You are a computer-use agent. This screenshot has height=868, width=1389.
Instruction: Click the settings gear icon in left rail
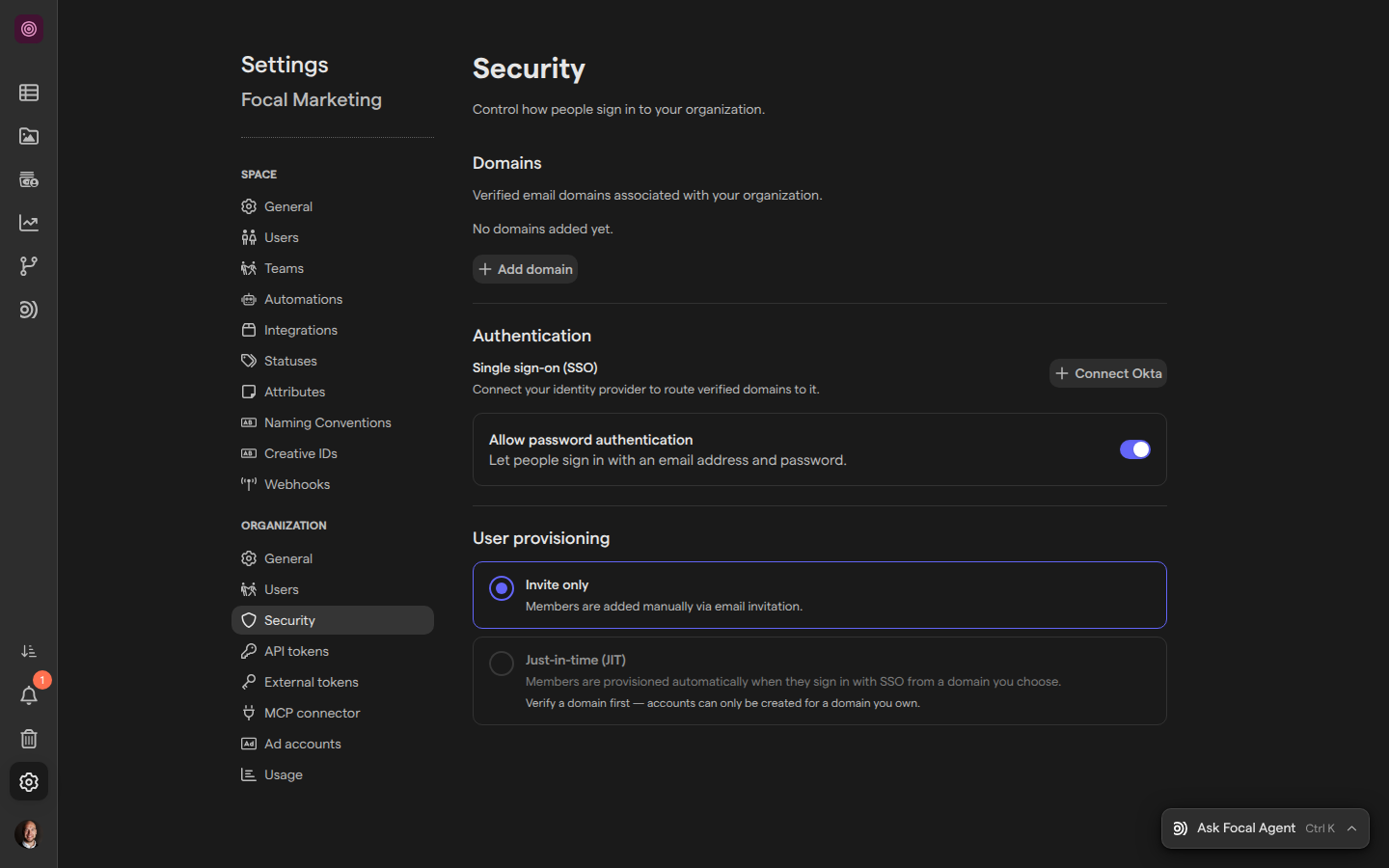click(29, 782)
